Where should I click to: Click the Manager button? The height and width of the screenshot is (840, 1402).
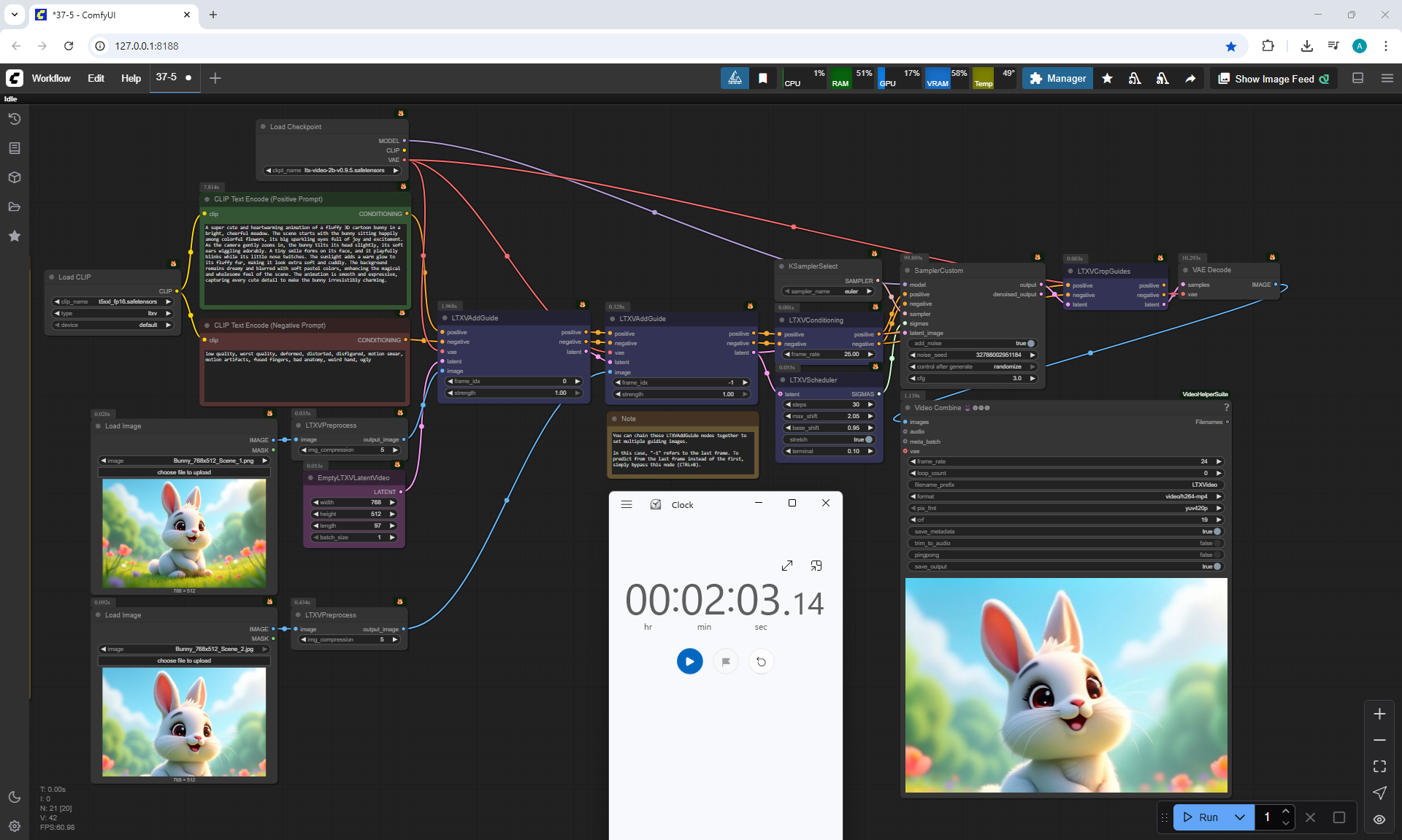coord(1057,78)
